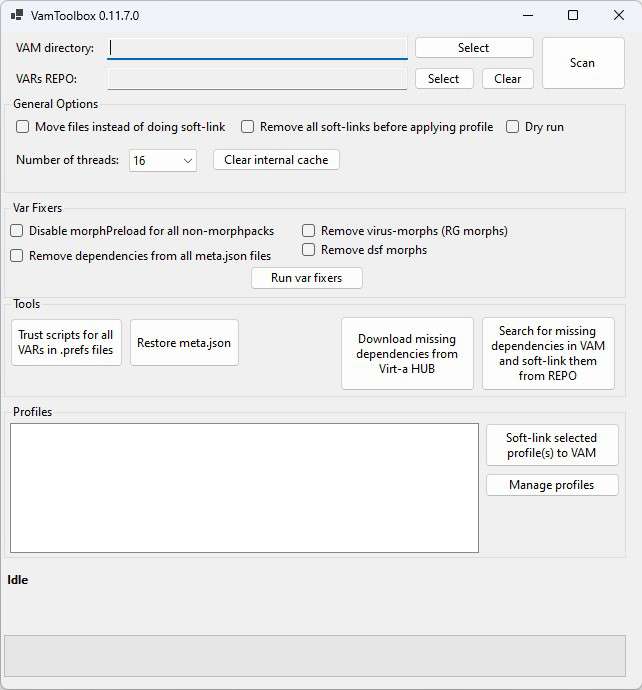
Task: Run var fixers
Action: pos(306,278)
